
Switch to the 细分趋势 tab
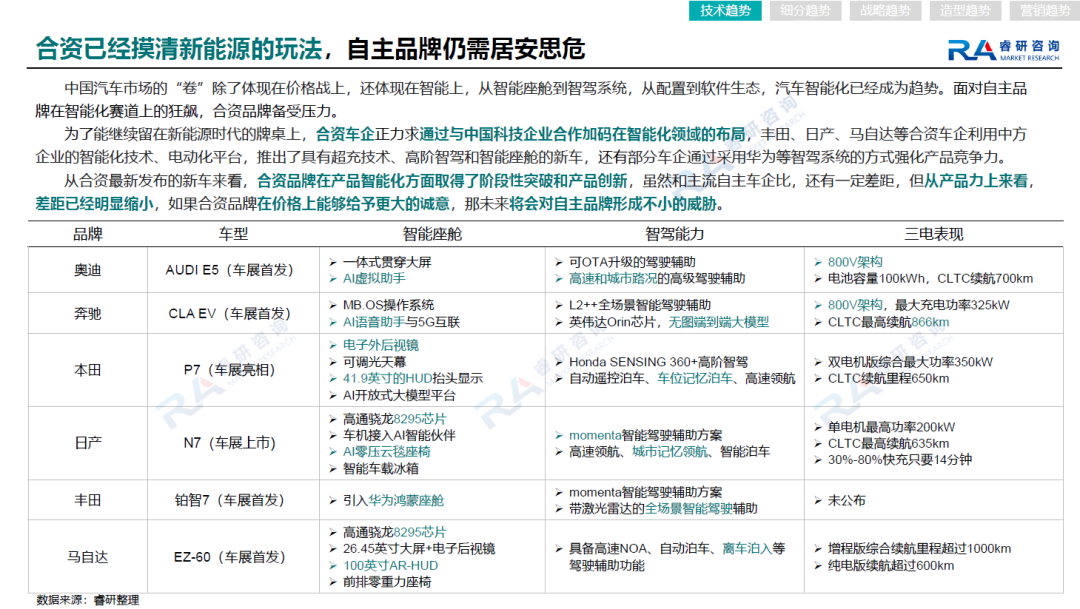point(804,10)
